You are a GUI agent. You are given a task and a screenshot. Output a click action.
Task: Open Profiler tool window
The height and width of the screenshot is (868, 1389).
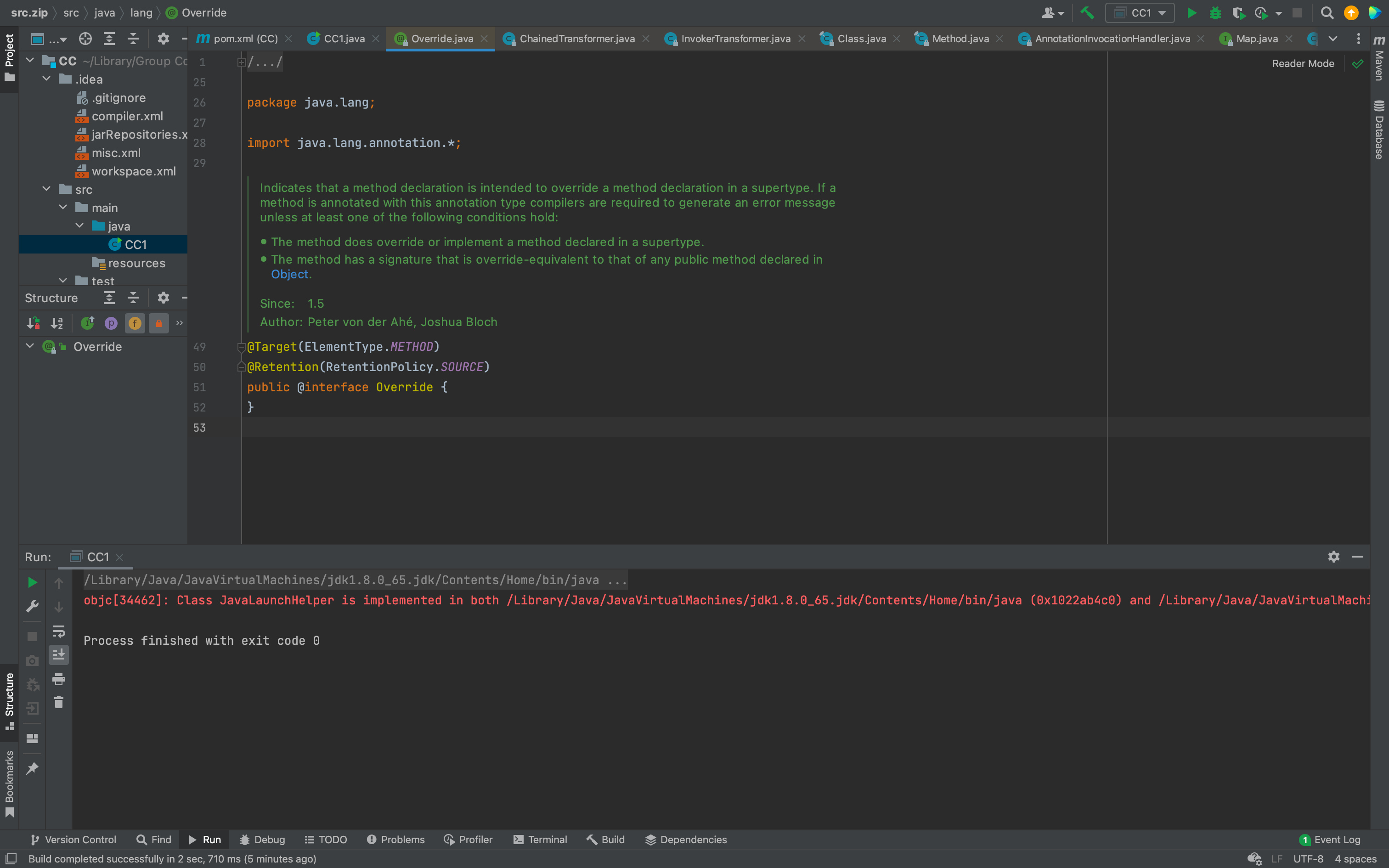point(468,840)
